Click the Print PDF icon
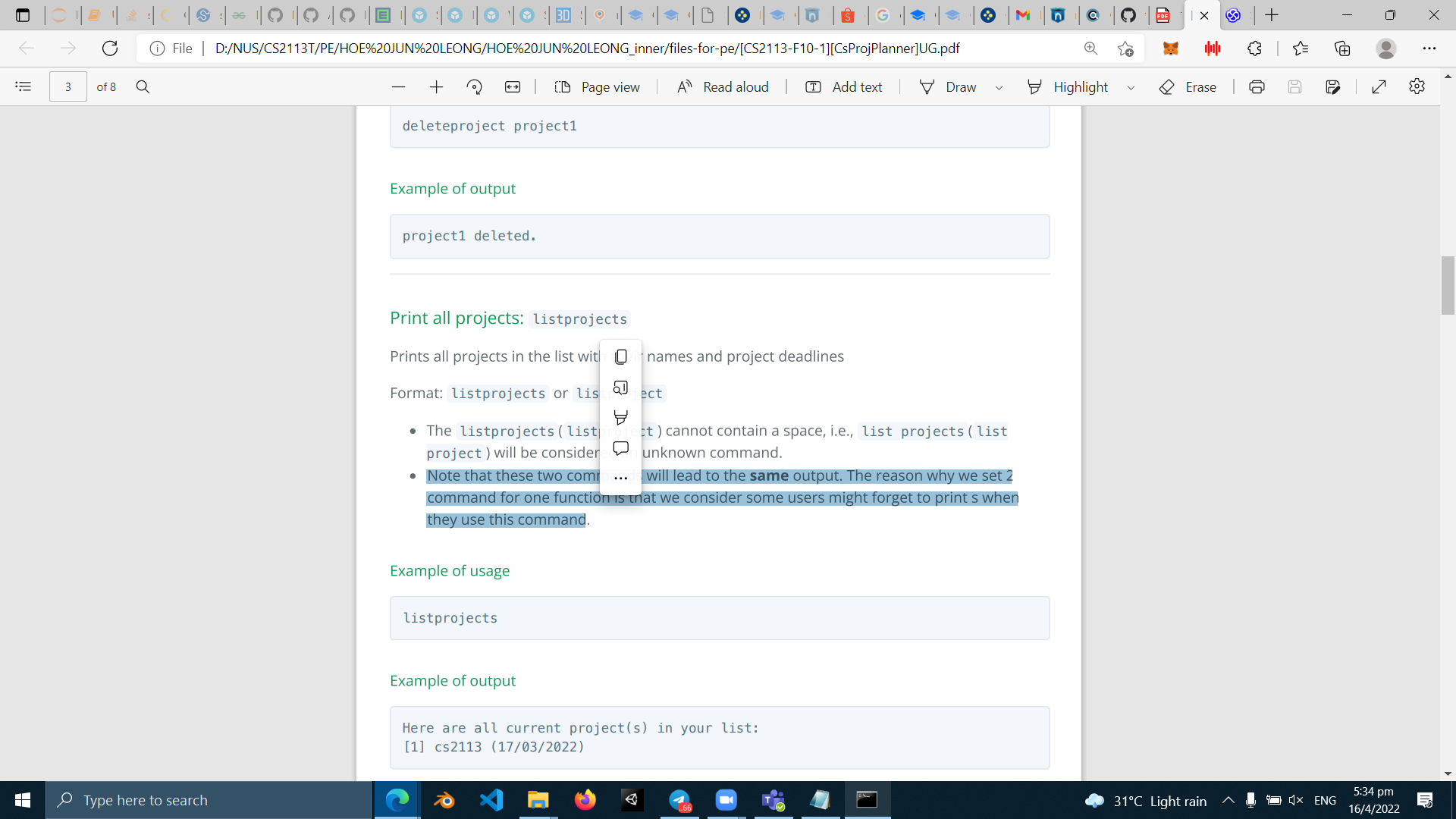 pos(1257,87)
